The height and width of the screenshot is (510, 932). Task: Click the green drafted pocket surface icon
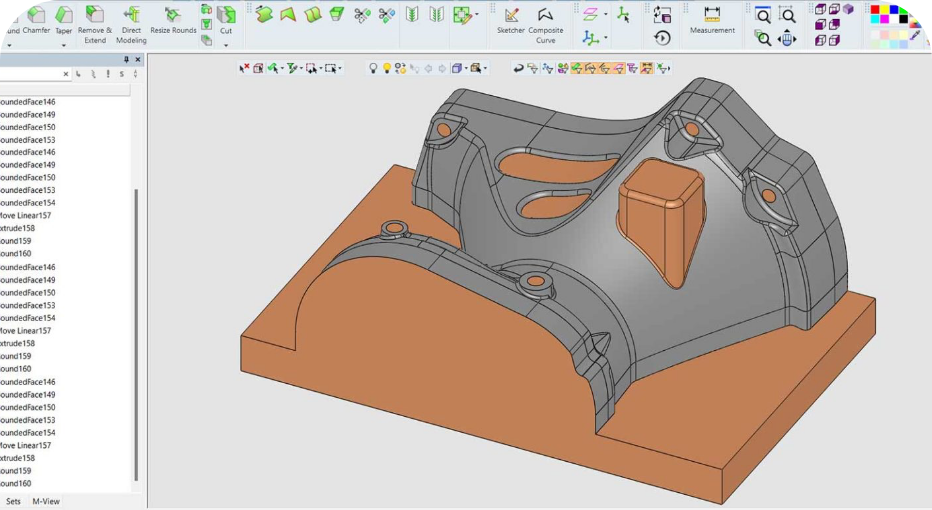point(337,14)
